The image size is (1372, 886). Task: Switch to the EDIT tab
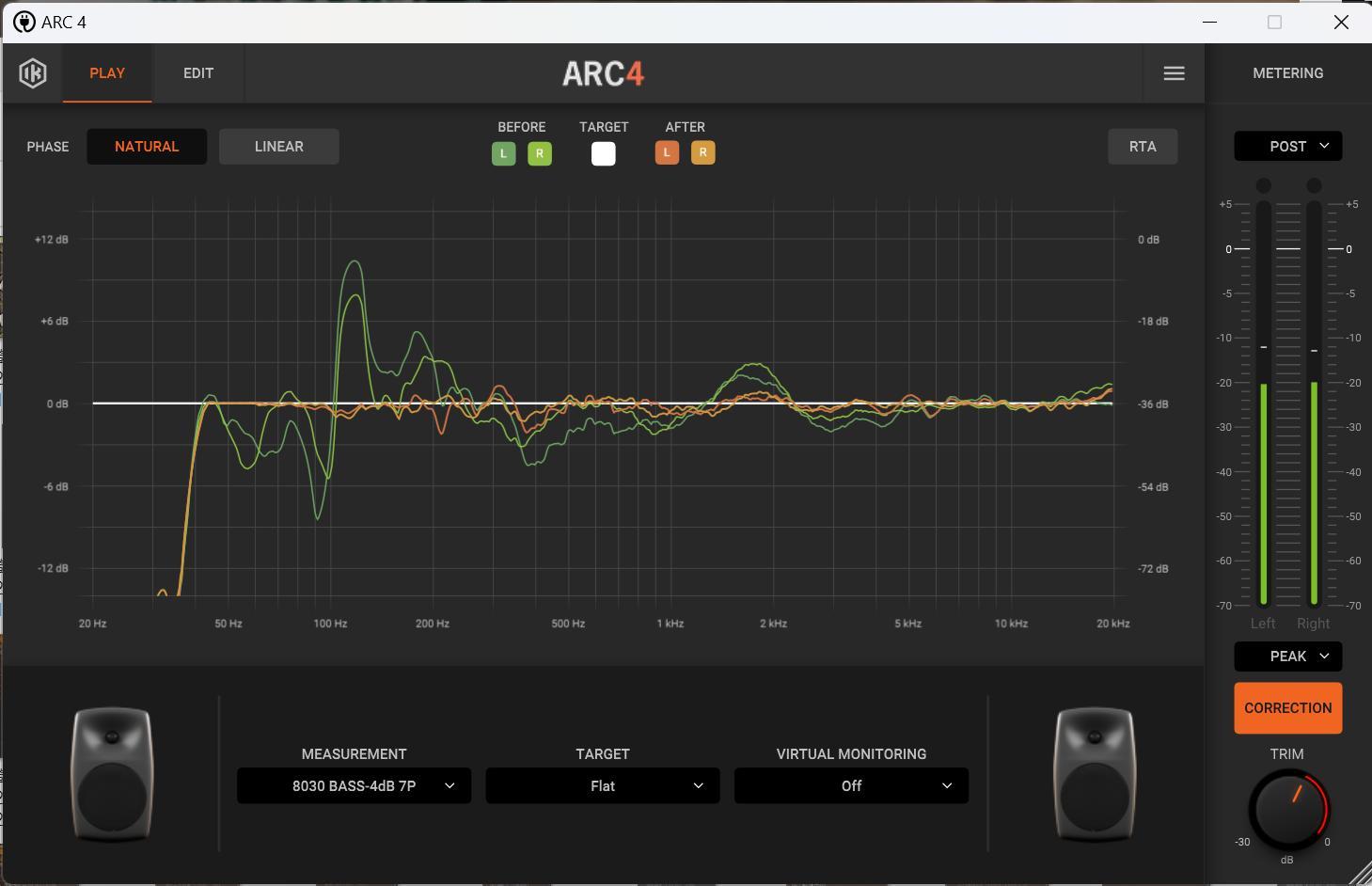(x=198, y=73)
